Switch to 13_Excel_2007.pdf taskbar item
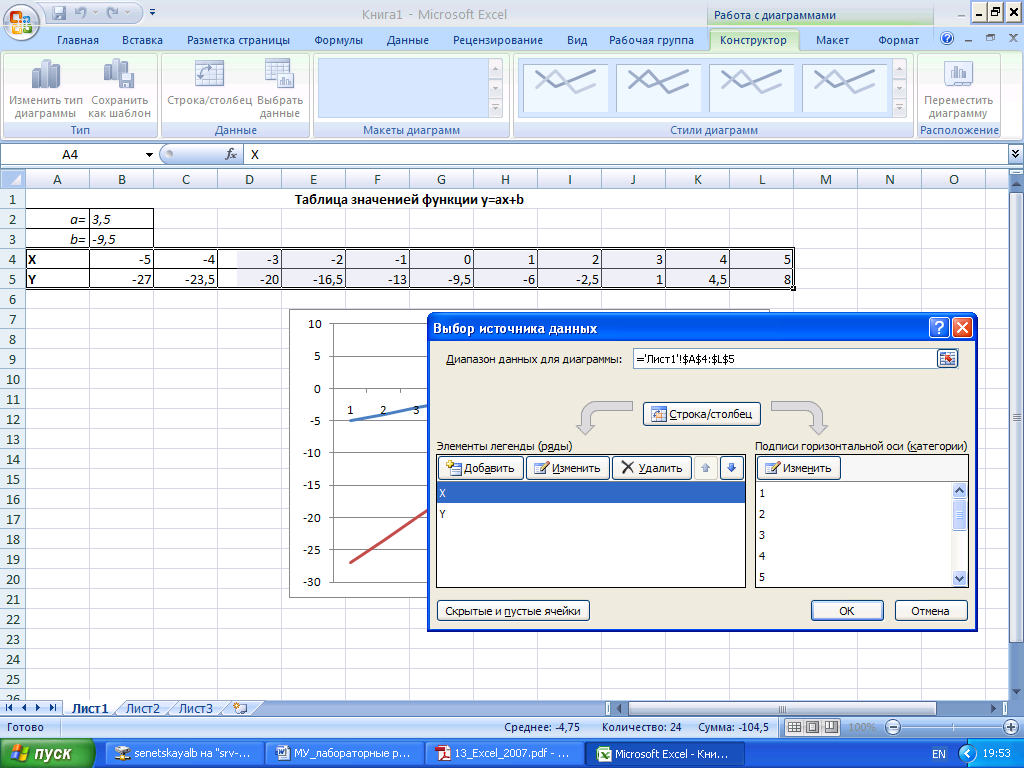Image resolution: width=1024 pixels, height=768 pixels. click(504, 754)
